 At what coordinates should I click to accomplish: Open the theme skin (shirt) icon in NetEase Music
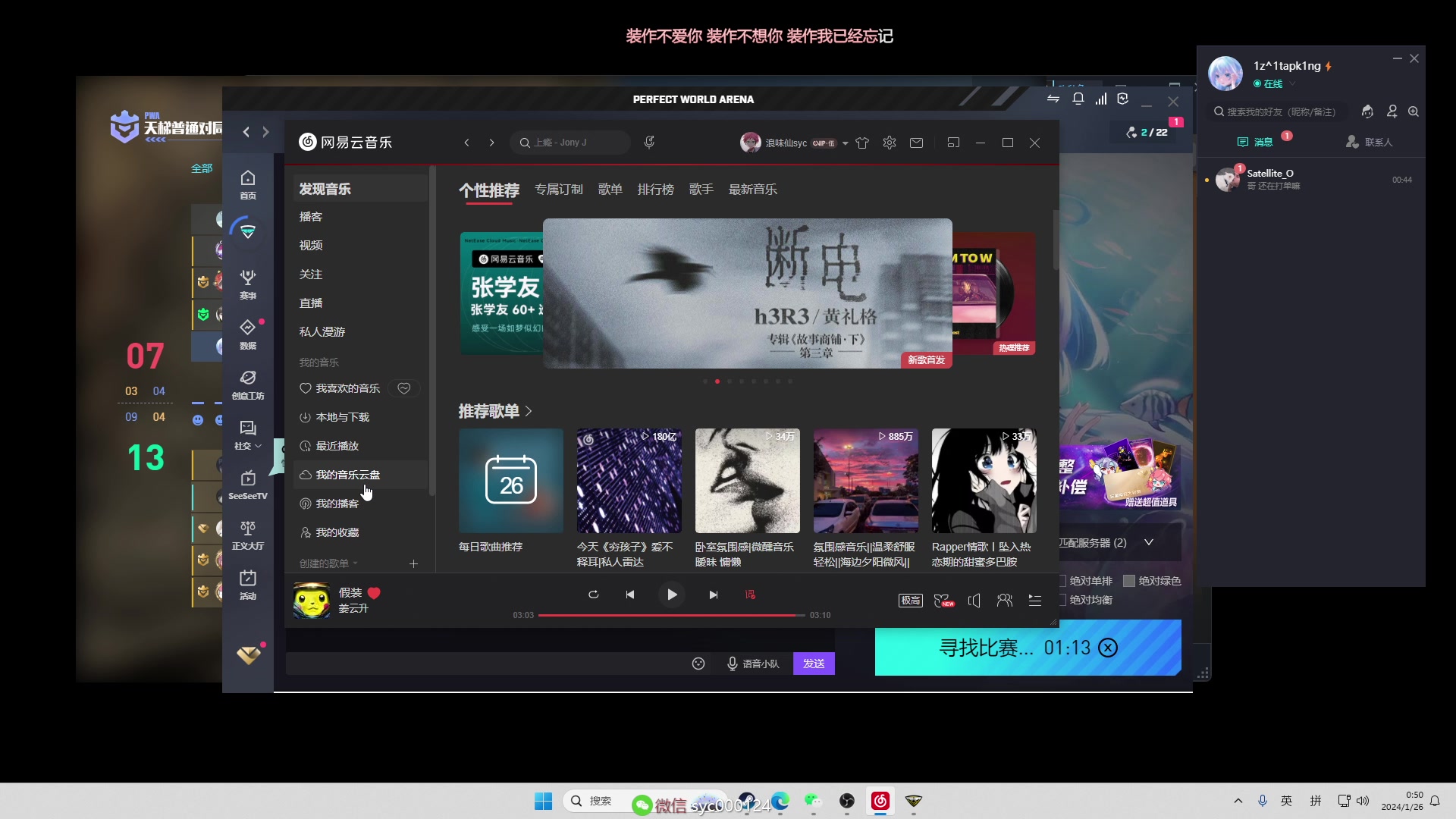[x=862, y=143]
